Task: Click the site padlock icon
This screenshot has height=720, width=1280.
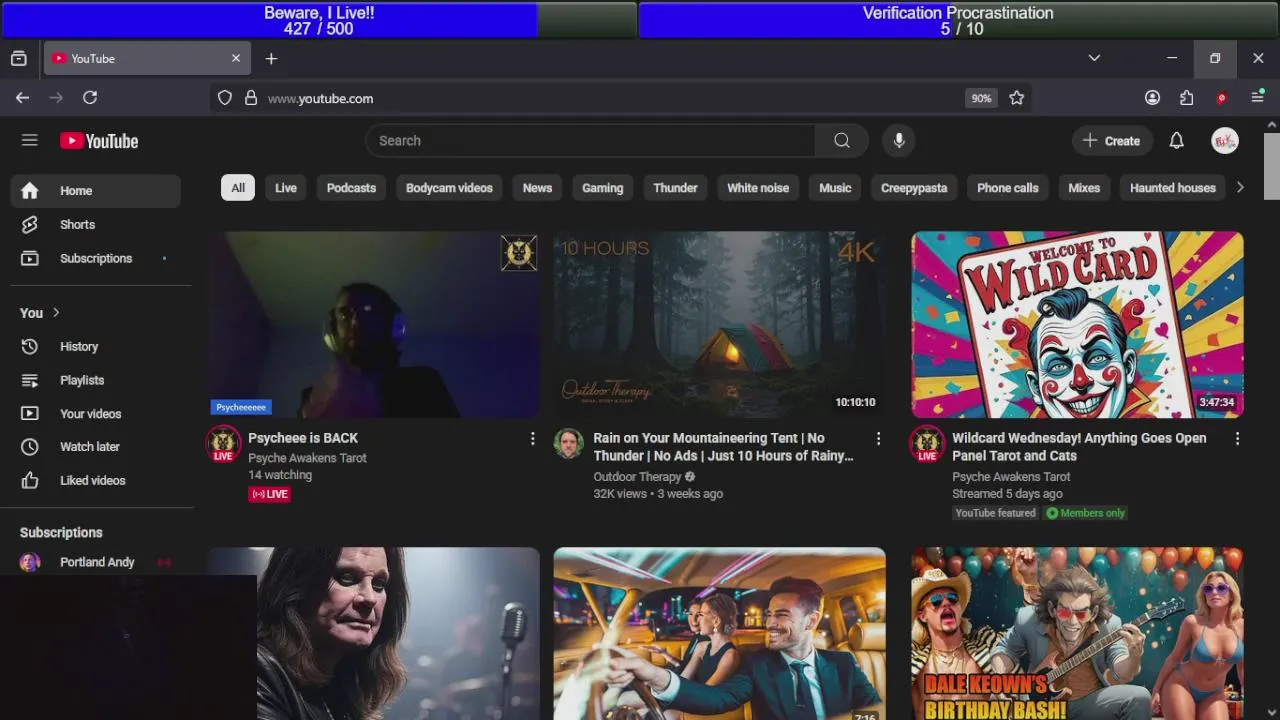Action: [251, 98]
